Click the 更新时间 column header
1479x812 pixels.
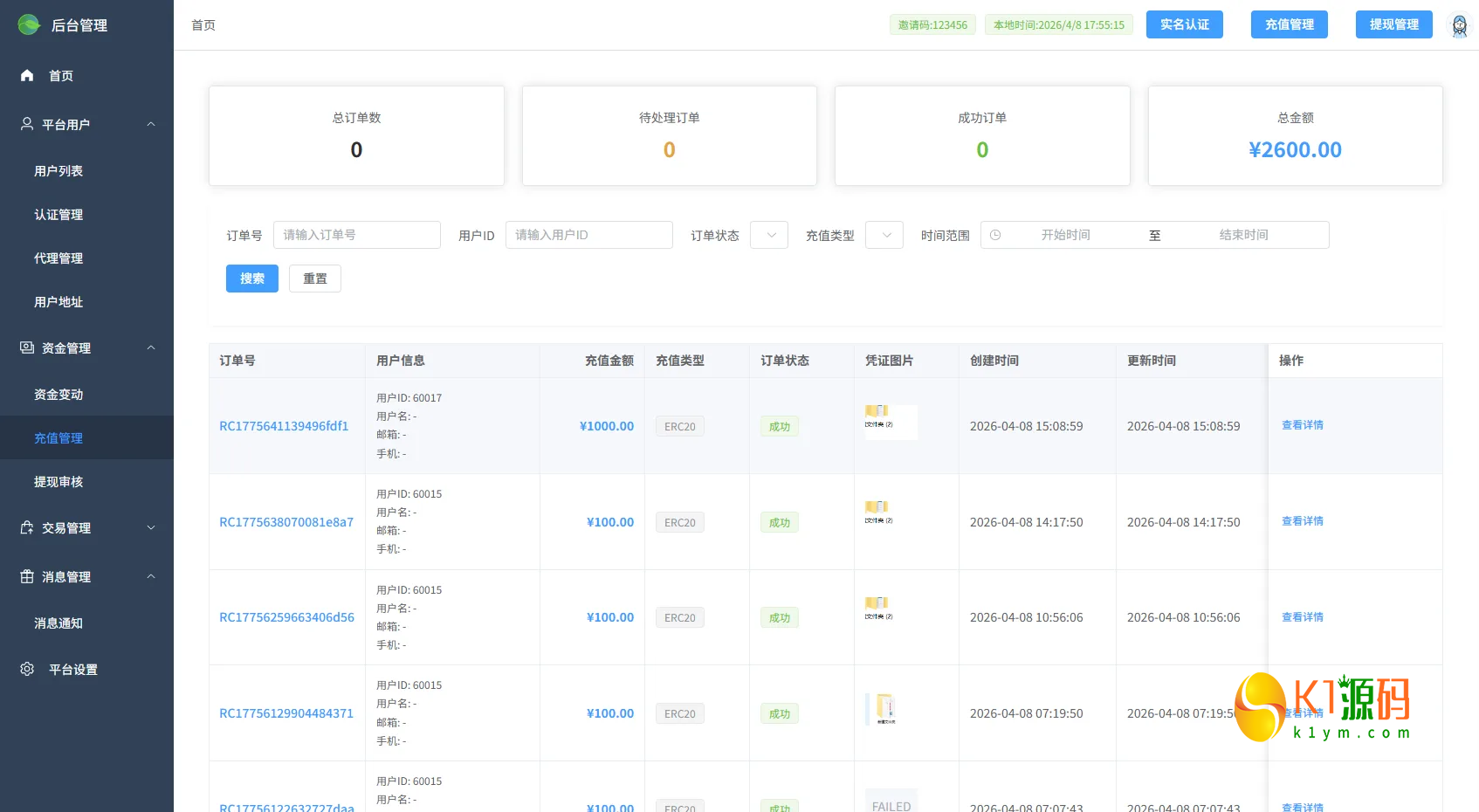tap(1152, 361)
